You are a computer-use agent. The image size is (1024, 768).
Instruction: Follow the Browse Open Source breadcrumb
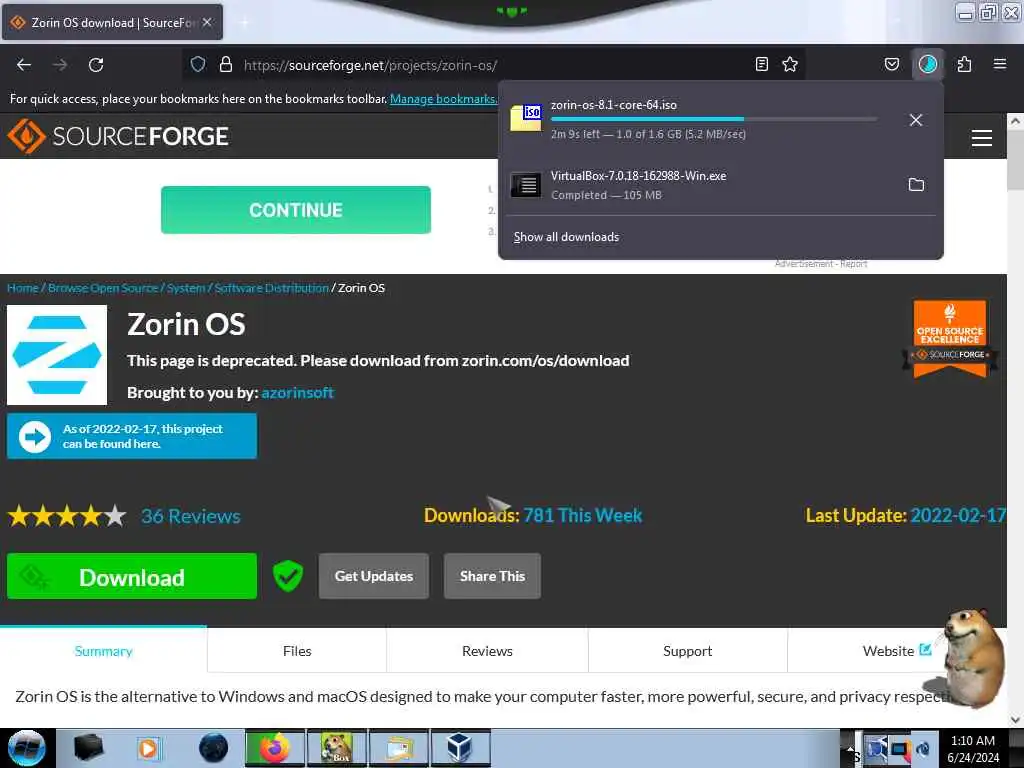[103, 288]
